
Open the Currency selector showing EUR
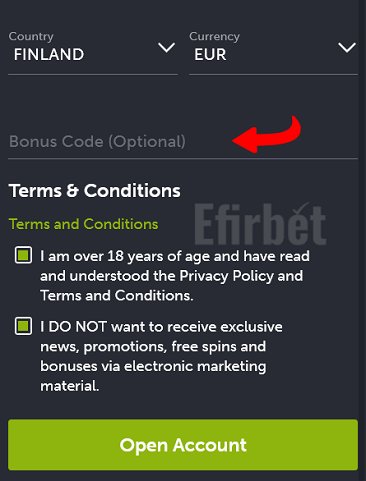pyautogui.click(x=273, y=52)
